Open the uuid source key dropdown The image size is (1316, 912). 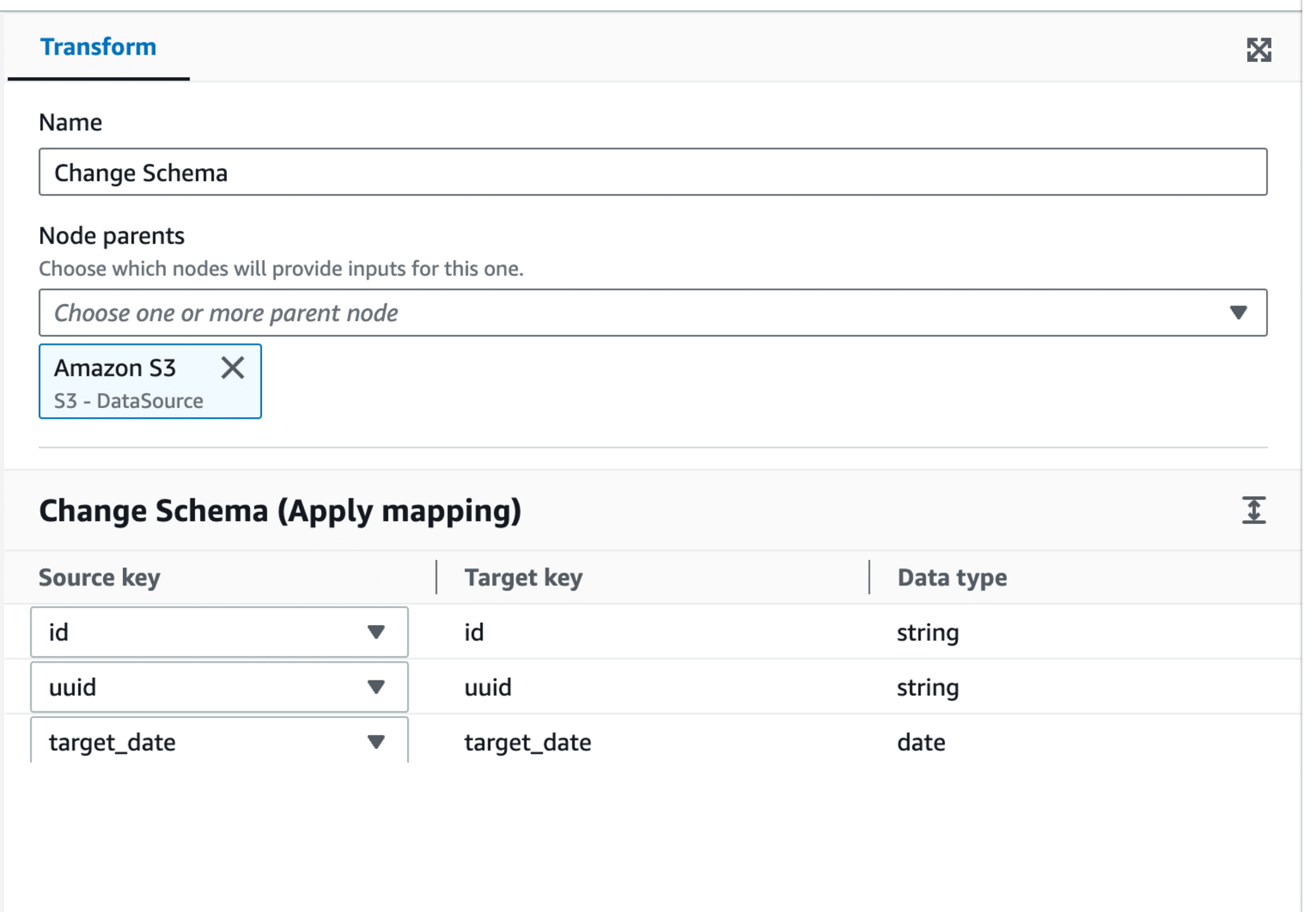pyautogui.click(x=219, y=687)
